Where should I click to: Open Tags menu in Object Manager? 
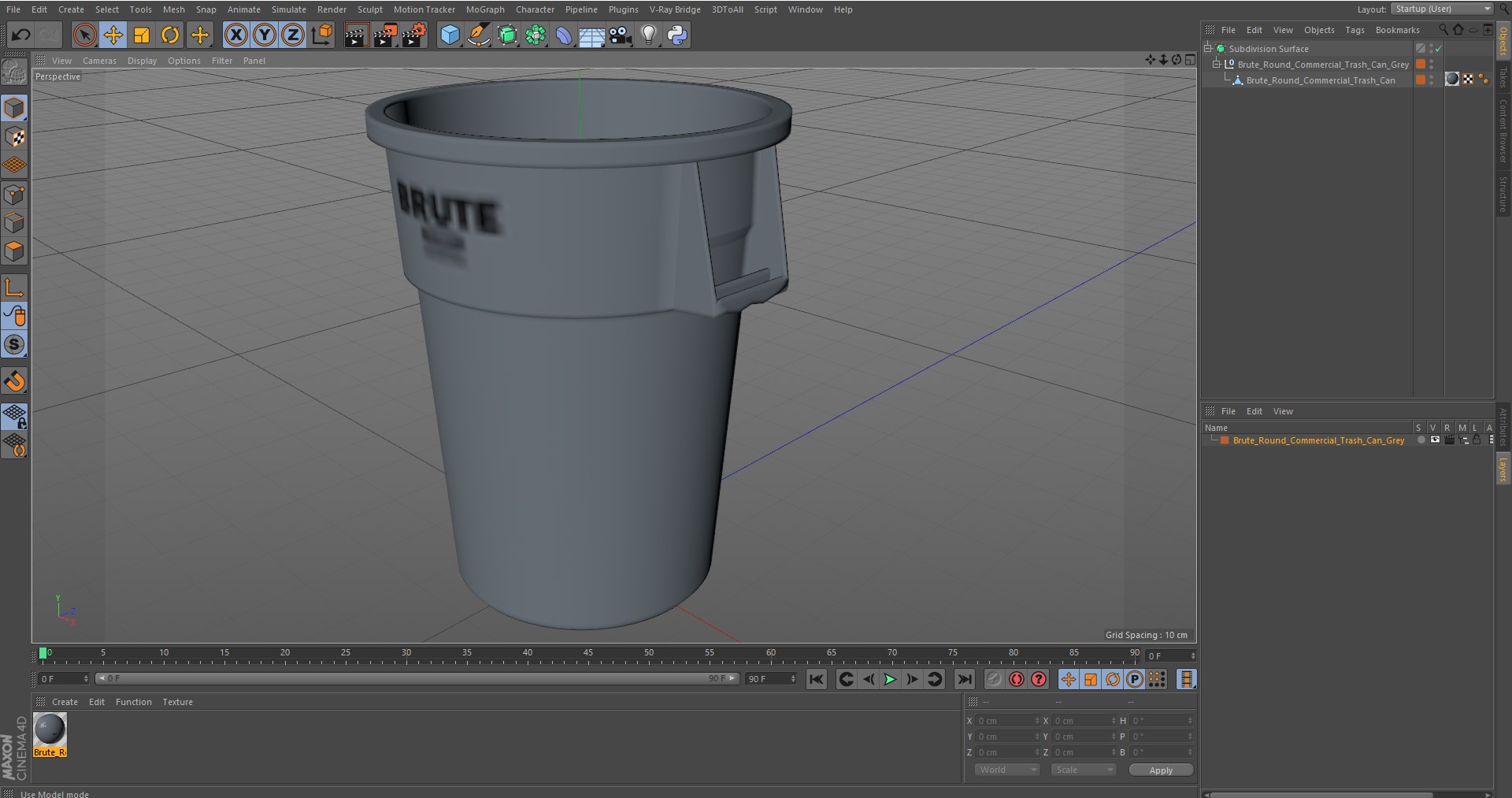tap(1354, 30)
